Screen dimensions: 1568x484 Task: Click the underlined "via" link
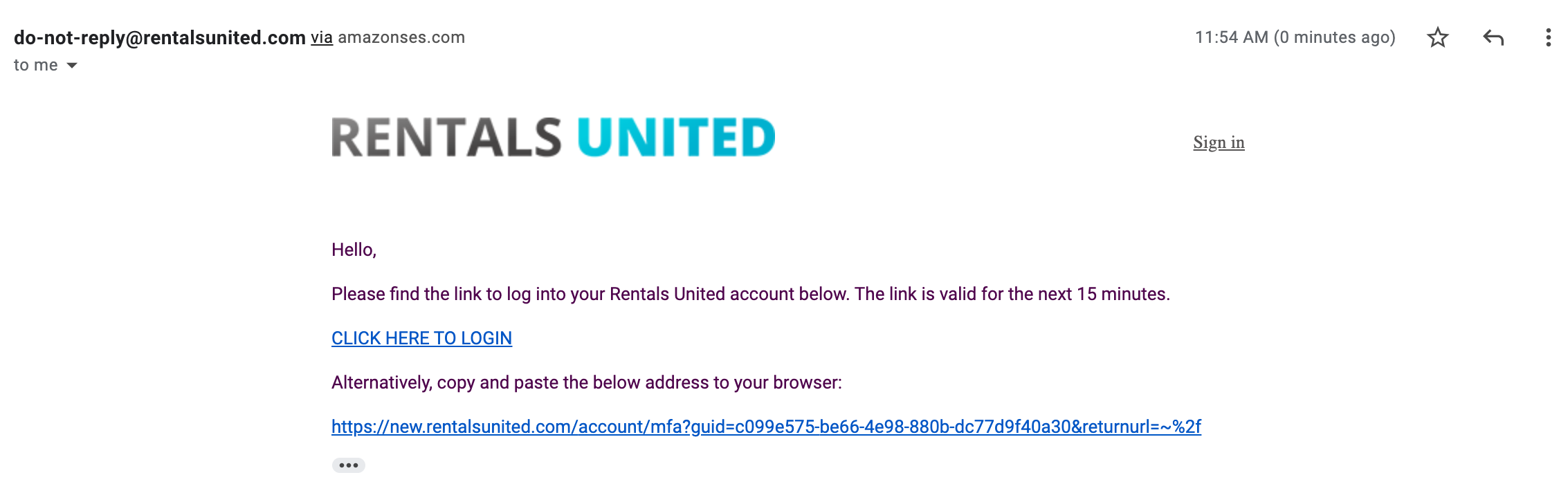click(x=322, y=37)
